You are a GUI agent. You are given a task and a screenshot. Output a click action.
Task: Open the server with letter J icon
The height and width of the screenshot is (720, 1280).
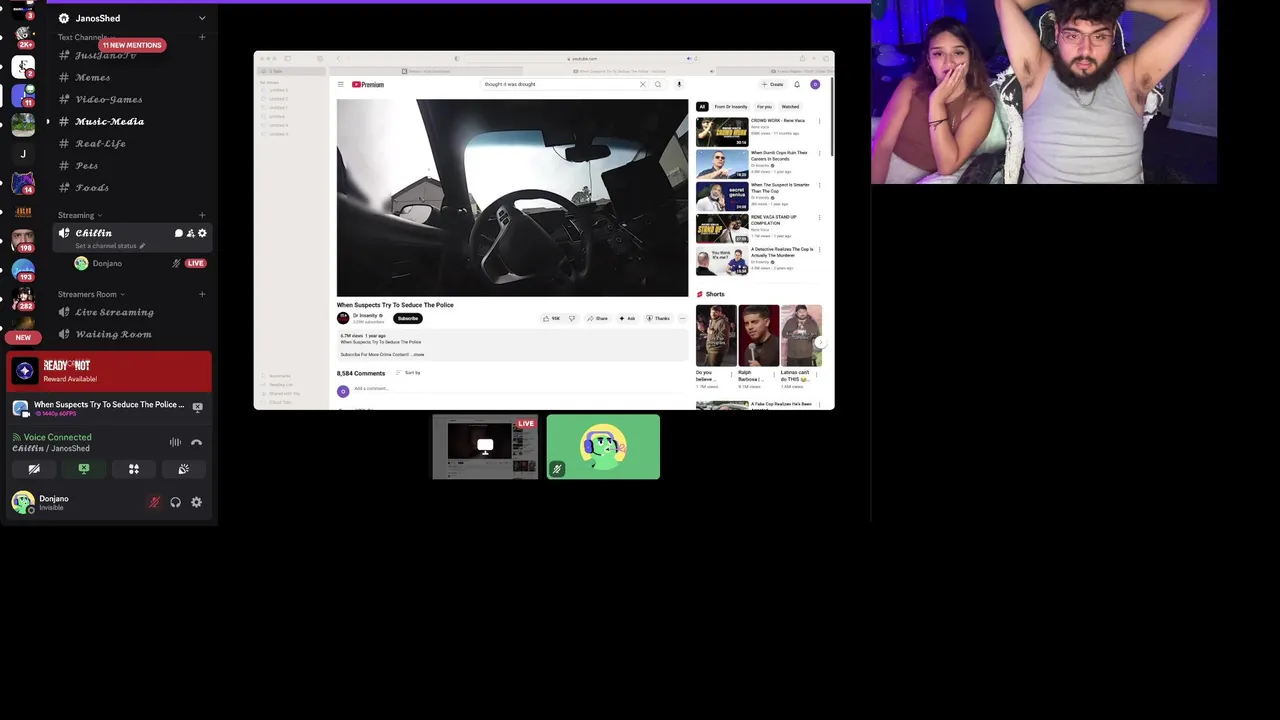pyautogui.click(x=23, y=154)
